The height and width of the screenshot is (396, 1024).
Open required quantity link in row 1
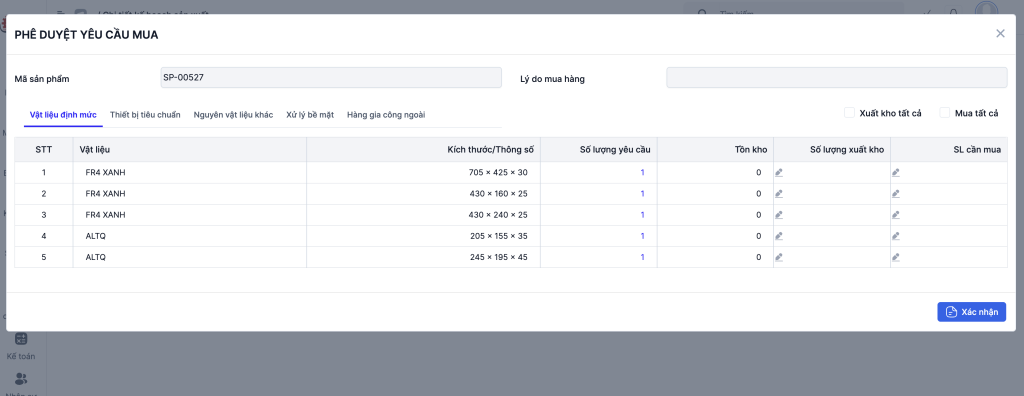pos(642,173)
